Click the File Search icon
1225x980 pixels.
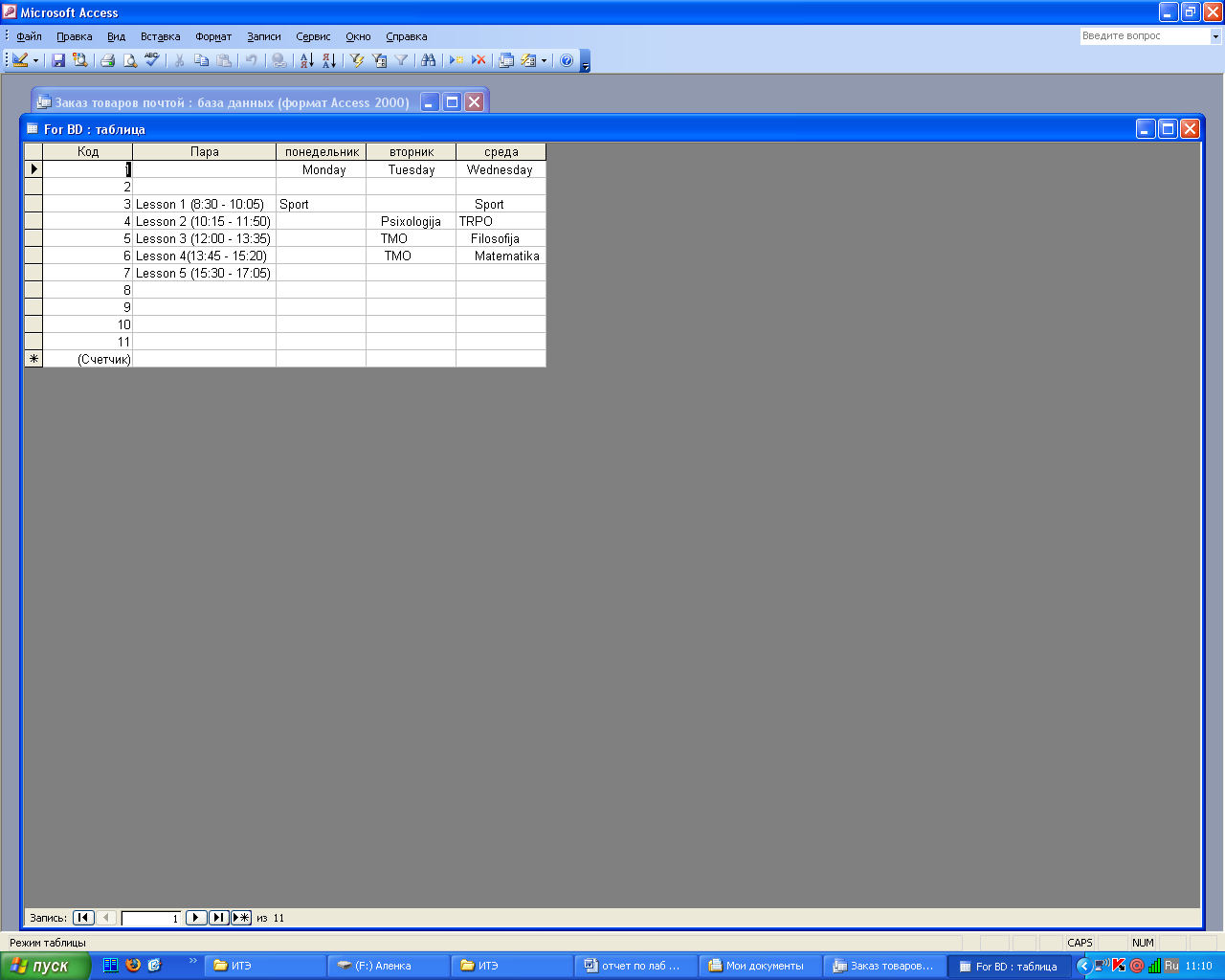click(x=79, y=59)
